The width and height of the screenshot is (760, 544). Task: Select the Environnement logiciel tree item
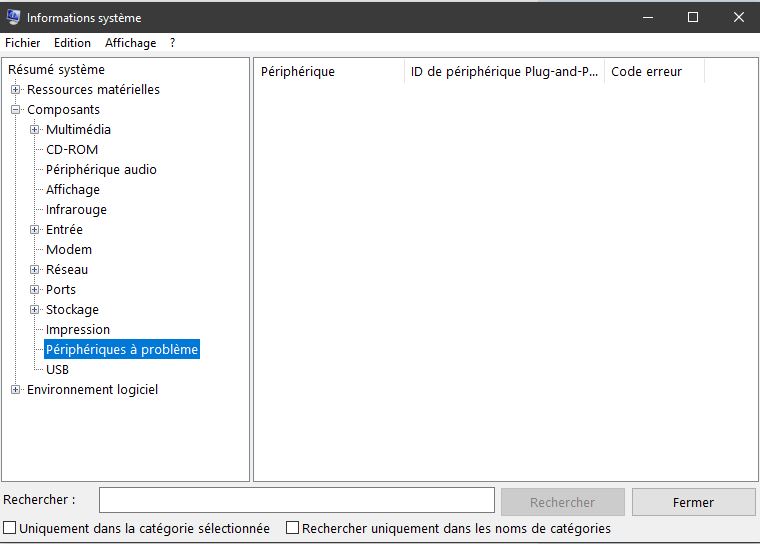click(x=93, y=390)
